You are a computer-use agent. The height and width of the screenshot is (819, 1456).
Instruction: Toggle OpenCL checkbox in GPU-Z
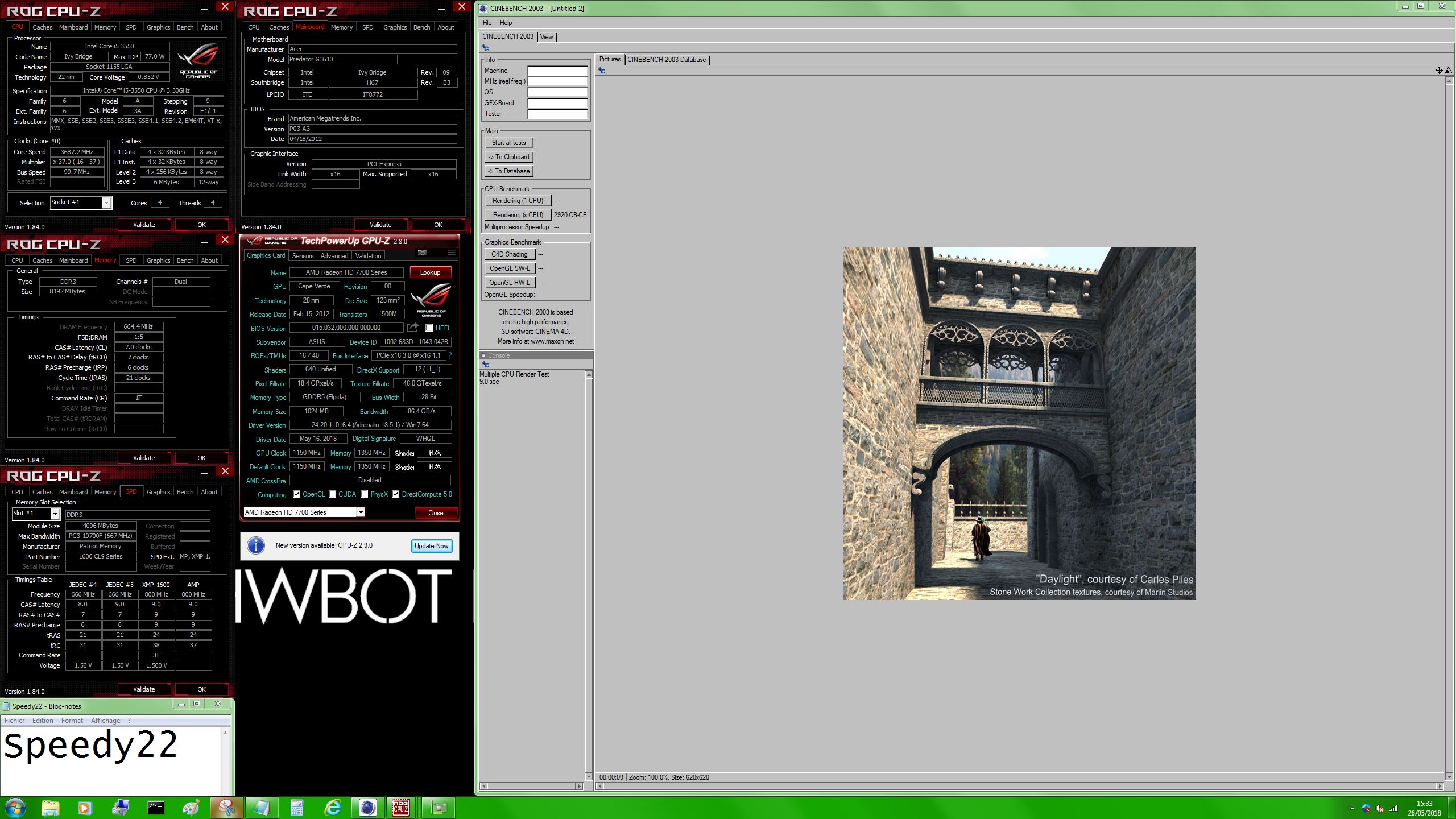296,494
